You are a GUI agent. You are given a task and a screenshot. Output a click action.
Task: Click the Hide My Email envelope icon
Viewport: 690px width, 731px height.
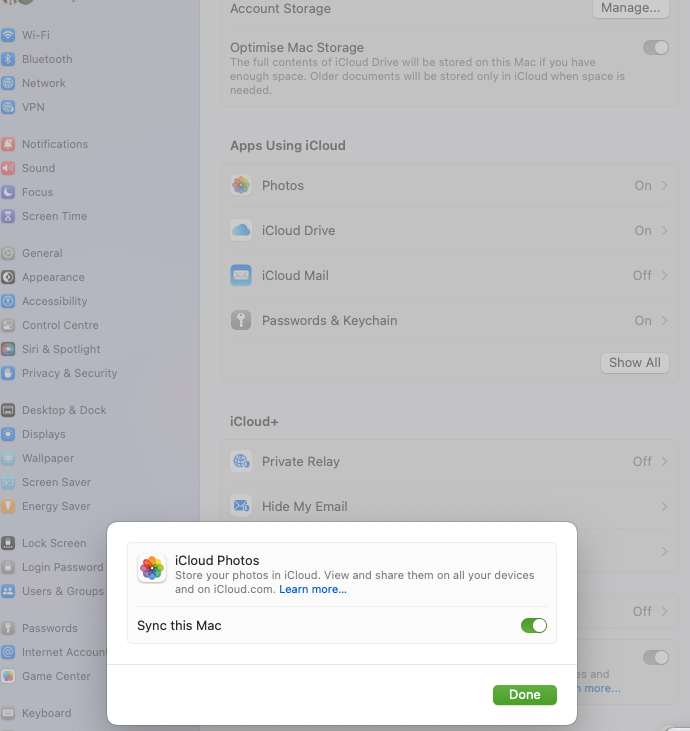(241, 506)
